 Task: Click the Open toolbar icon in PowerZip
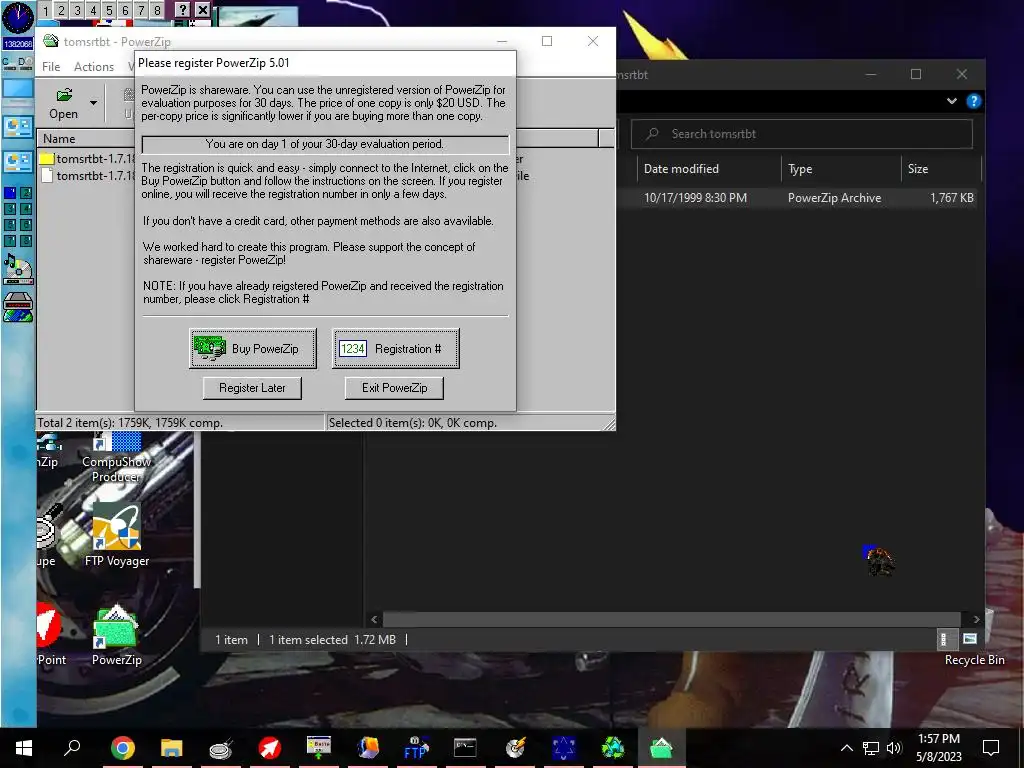63,103
